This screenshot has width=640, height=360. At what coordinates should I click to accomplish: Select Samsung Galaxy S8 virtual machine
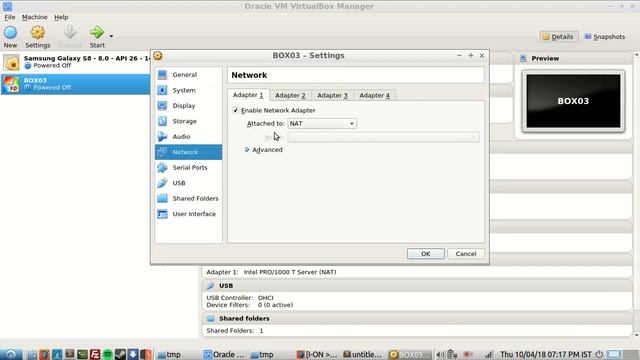pyautogui.click(x=76, y=62)
